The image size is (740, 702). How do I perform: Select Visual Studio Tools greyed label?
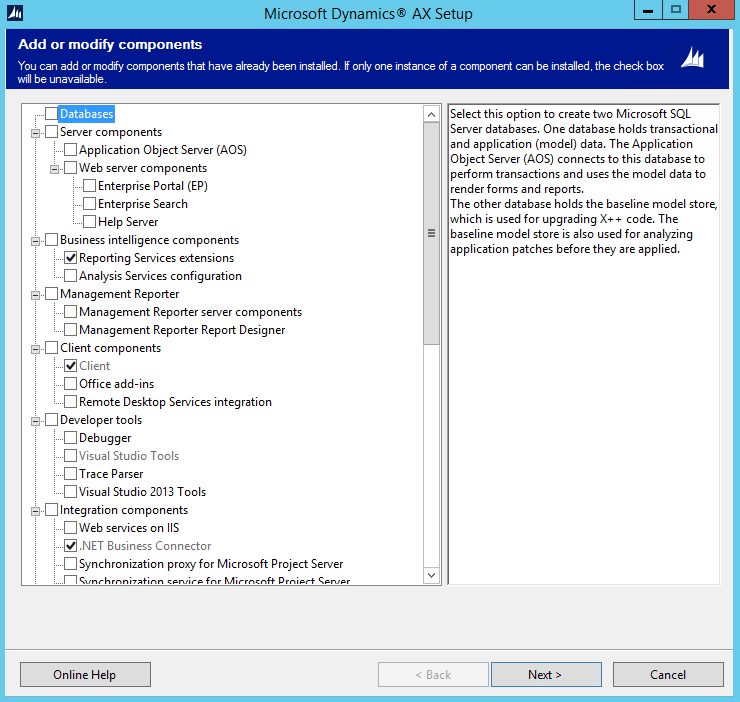point(129,456)
